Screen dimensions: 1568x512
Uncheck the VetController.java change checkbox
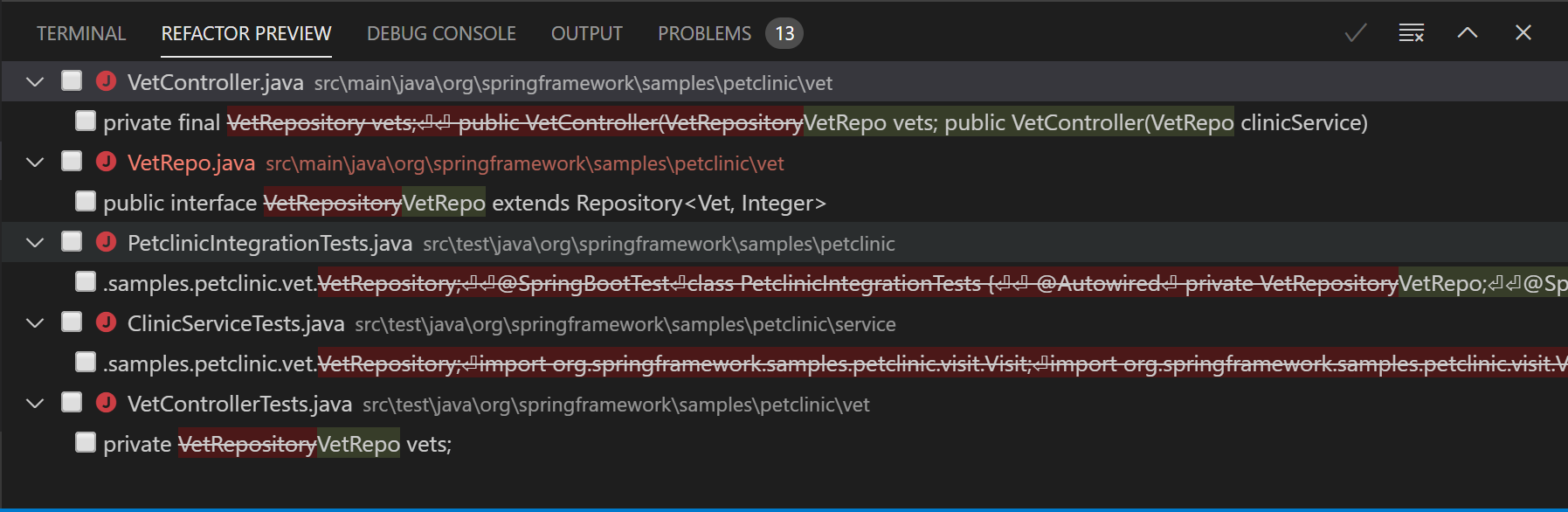coord(70,80)
